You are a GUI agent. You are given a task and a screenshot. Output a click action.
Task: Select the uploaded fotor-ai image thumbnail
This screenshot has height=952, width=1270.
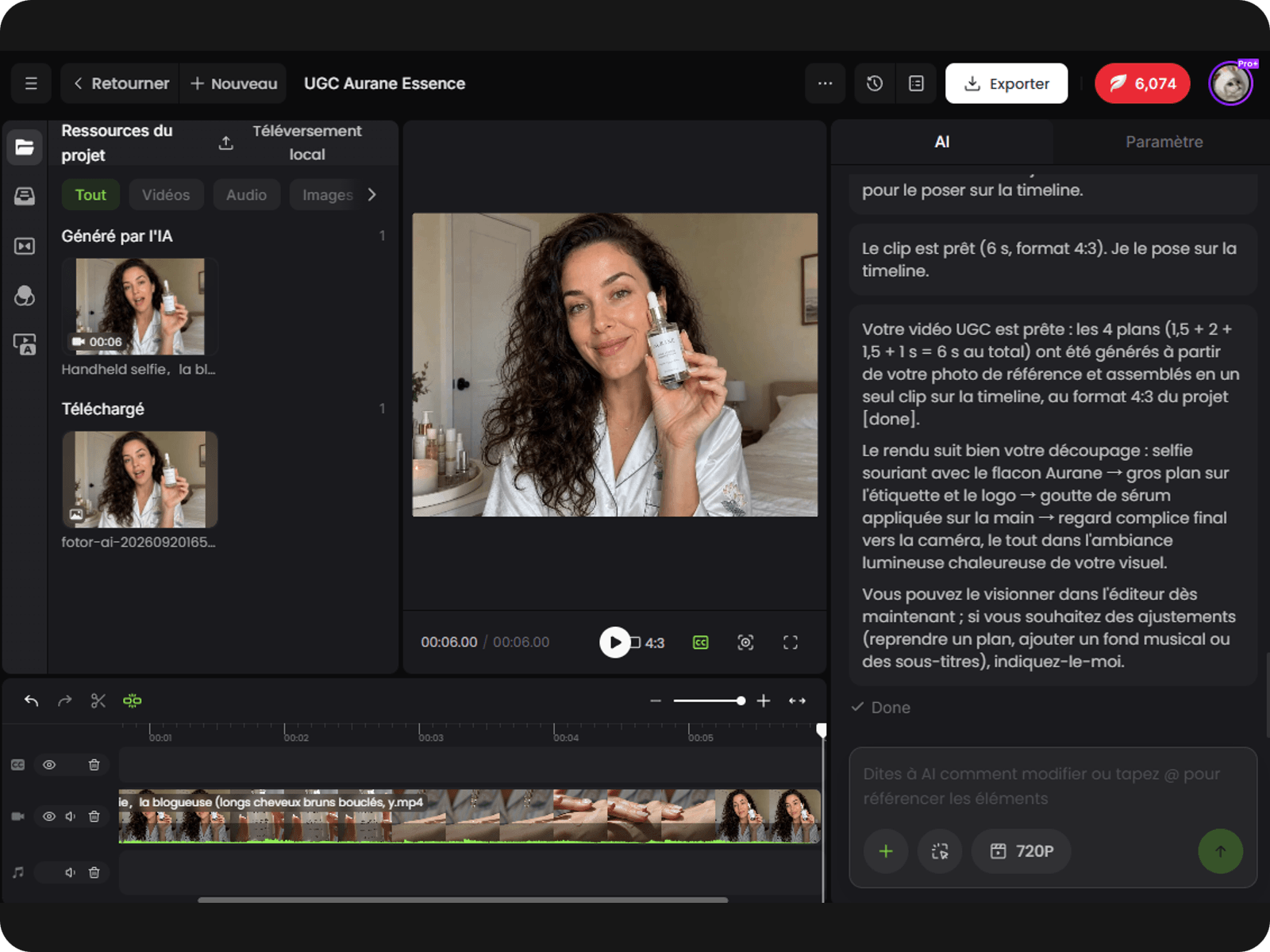coord(140,479)
